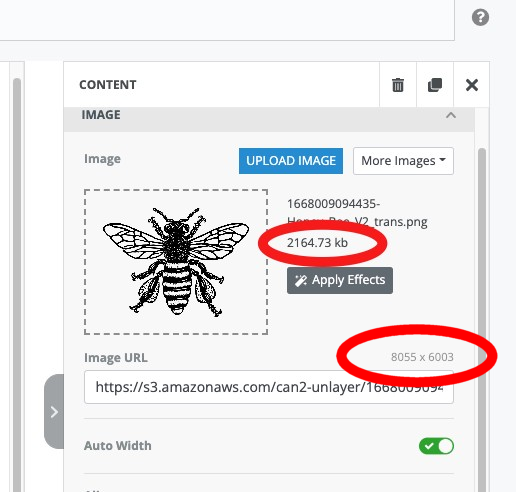Click the 8055 x 6003 dimensions text
Screen dimensions: 516x492
(422, 357)
